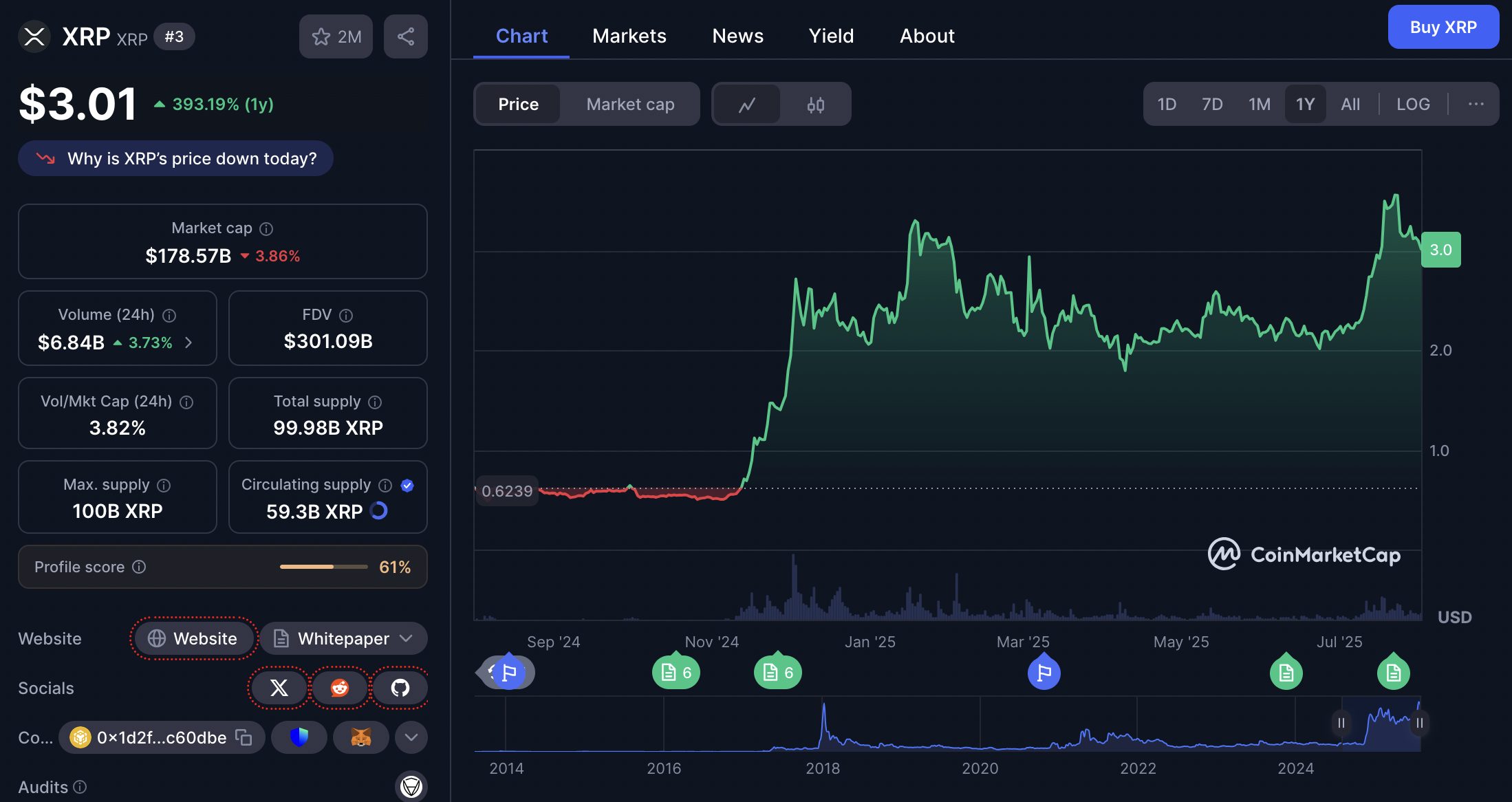Click the flag event marker near Mar '25
This screenshot has height=802, width=1512.
(1044, 672)
